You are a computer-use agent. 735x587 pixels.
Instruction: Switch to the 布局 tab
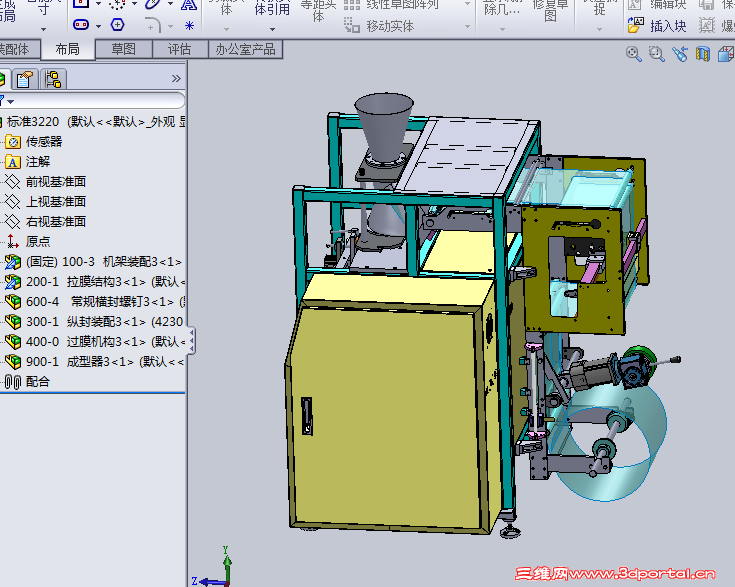[68, 49]
